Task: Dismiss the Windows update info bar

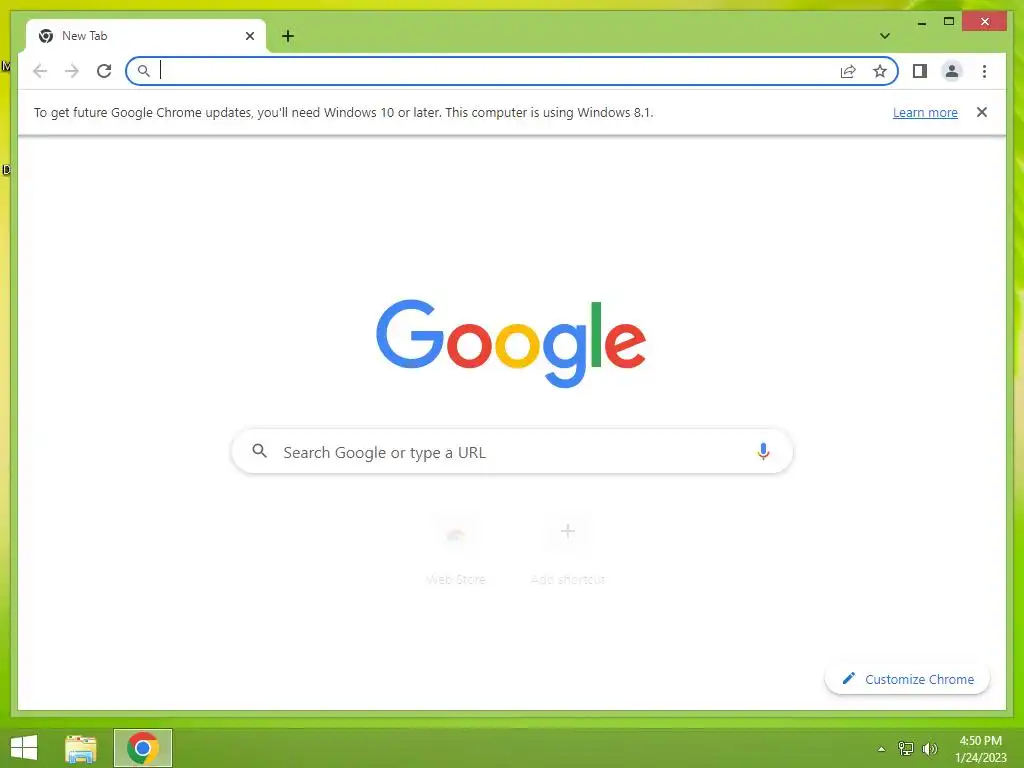Action: [x=982, y=112]
